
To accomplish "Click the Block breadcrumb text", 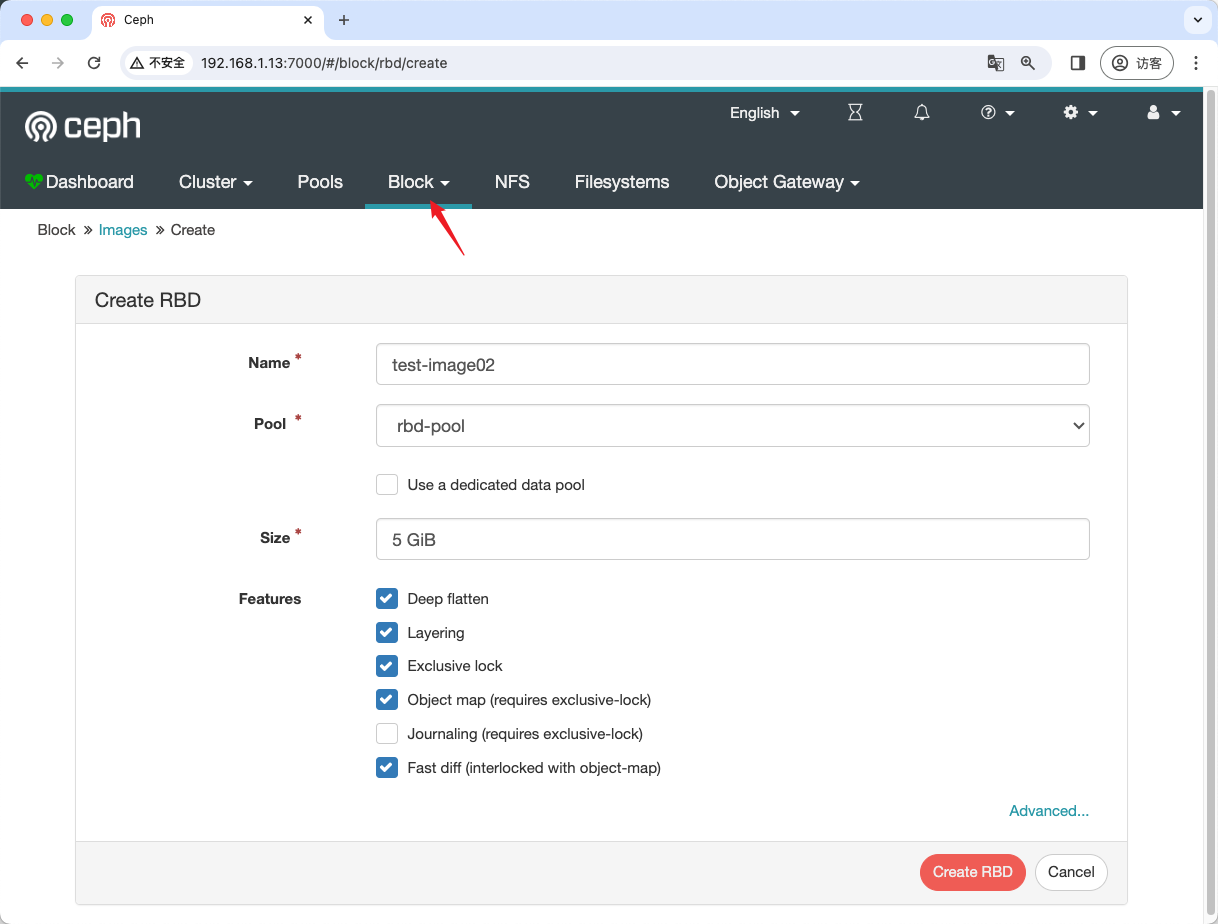I will click(x=56, y=230).
